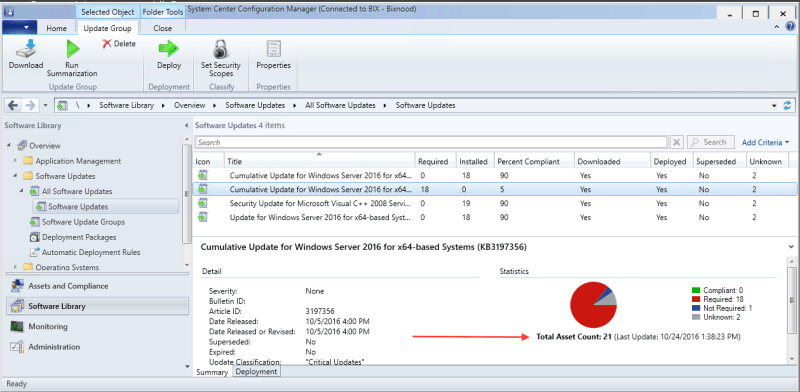Collapse the Software Updates tree node

[16, 176]
